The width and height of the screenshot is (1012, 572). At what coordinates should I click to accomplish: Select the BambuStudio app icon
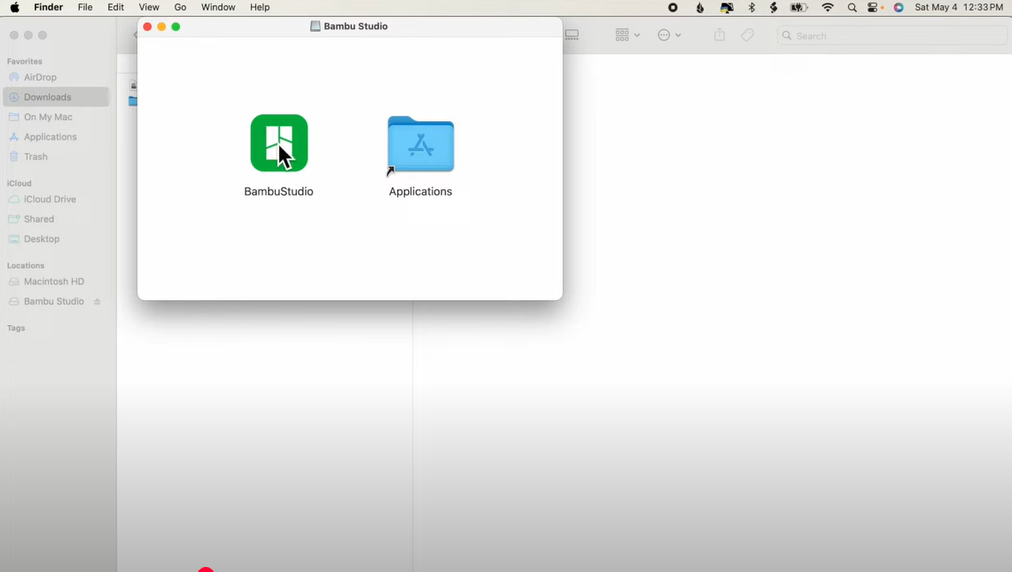point(279,143)
